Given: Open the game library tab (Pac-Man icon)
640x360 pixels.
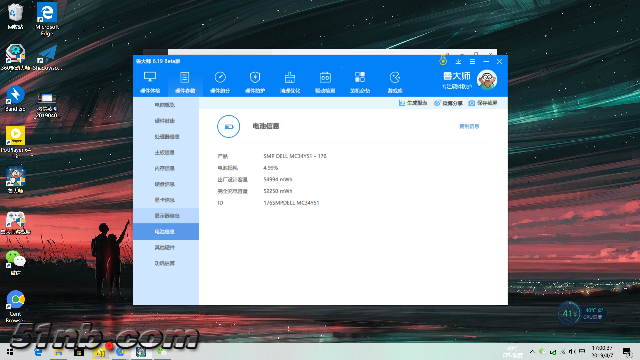Looking at the screenshot, I should (395, 82).
